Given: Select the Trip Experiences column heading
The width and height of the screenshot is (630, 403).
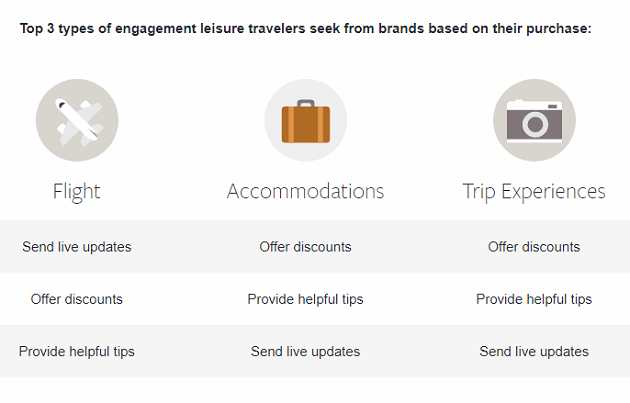Looking at the screenshot, I should (x=534, y=192).
